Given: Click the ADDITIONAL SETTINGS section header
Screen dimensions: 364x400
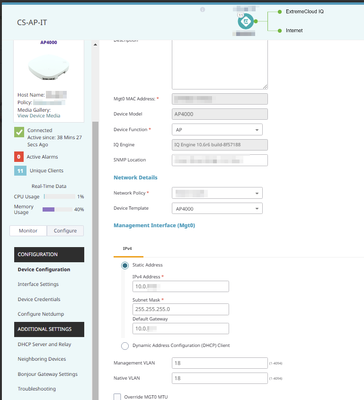Looking at the screenshot, I should [49, 329].
